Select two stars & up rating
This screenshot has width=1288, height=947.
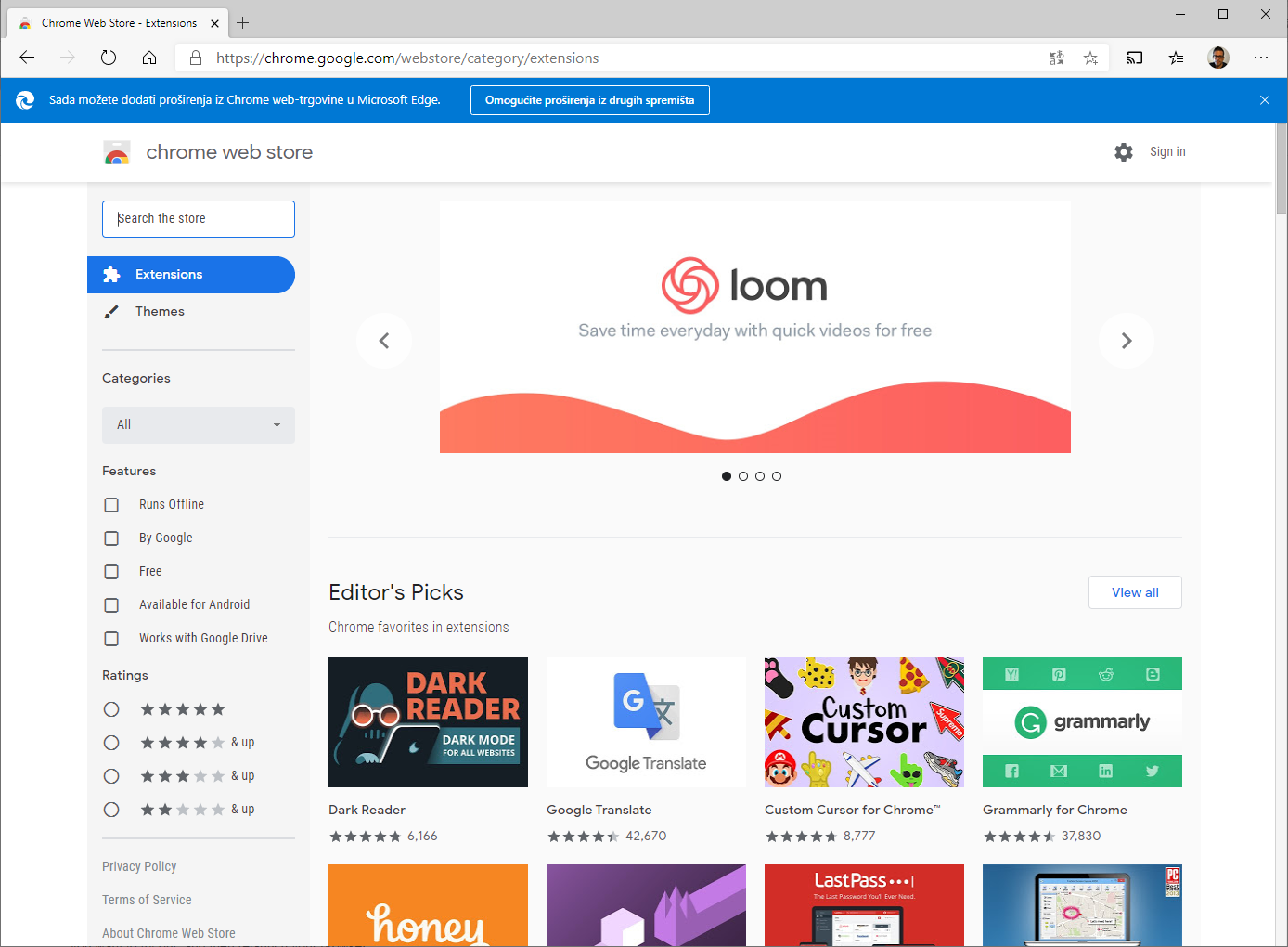111,810
